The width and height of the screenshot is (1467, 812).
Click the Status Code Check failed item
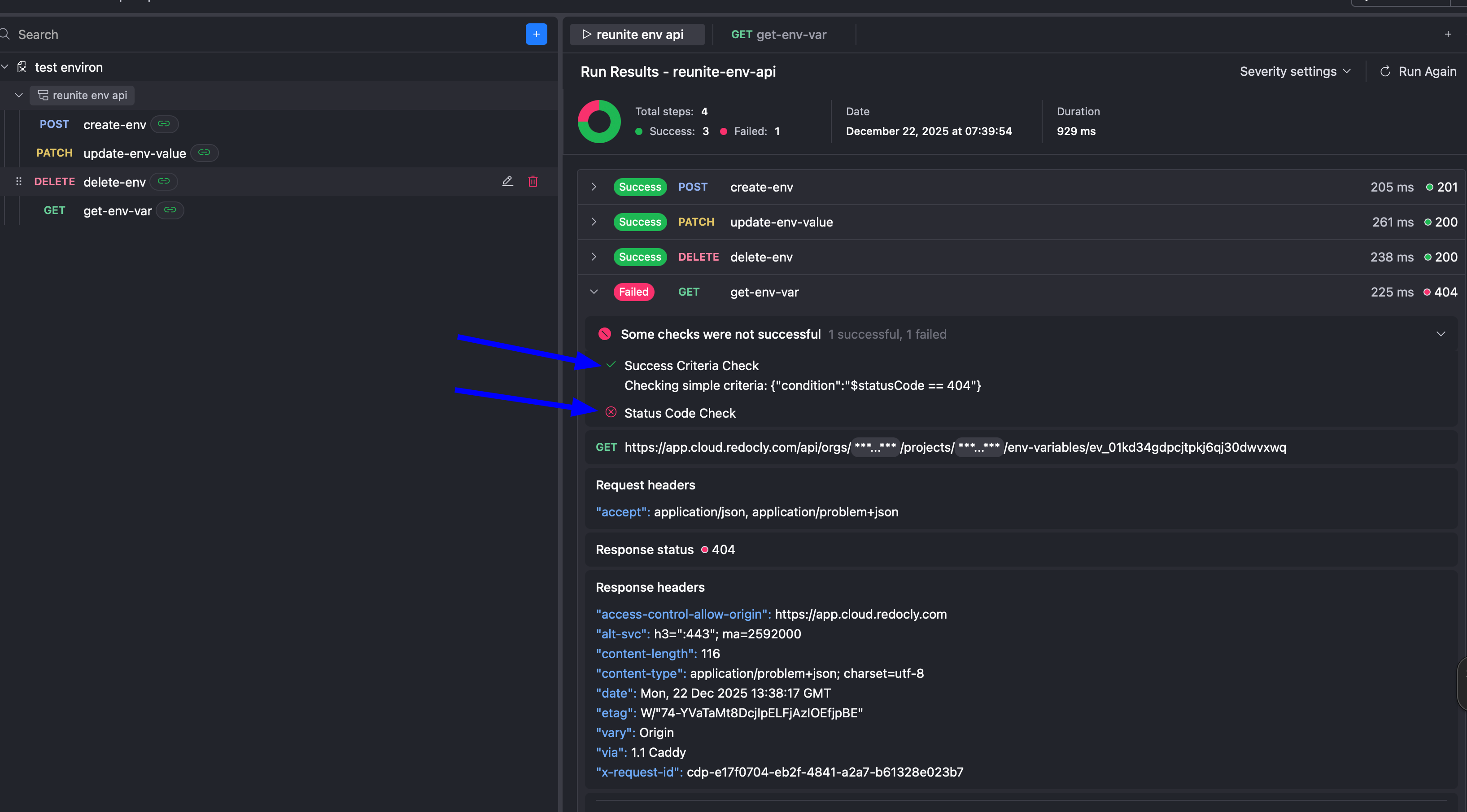pos(679,413)
